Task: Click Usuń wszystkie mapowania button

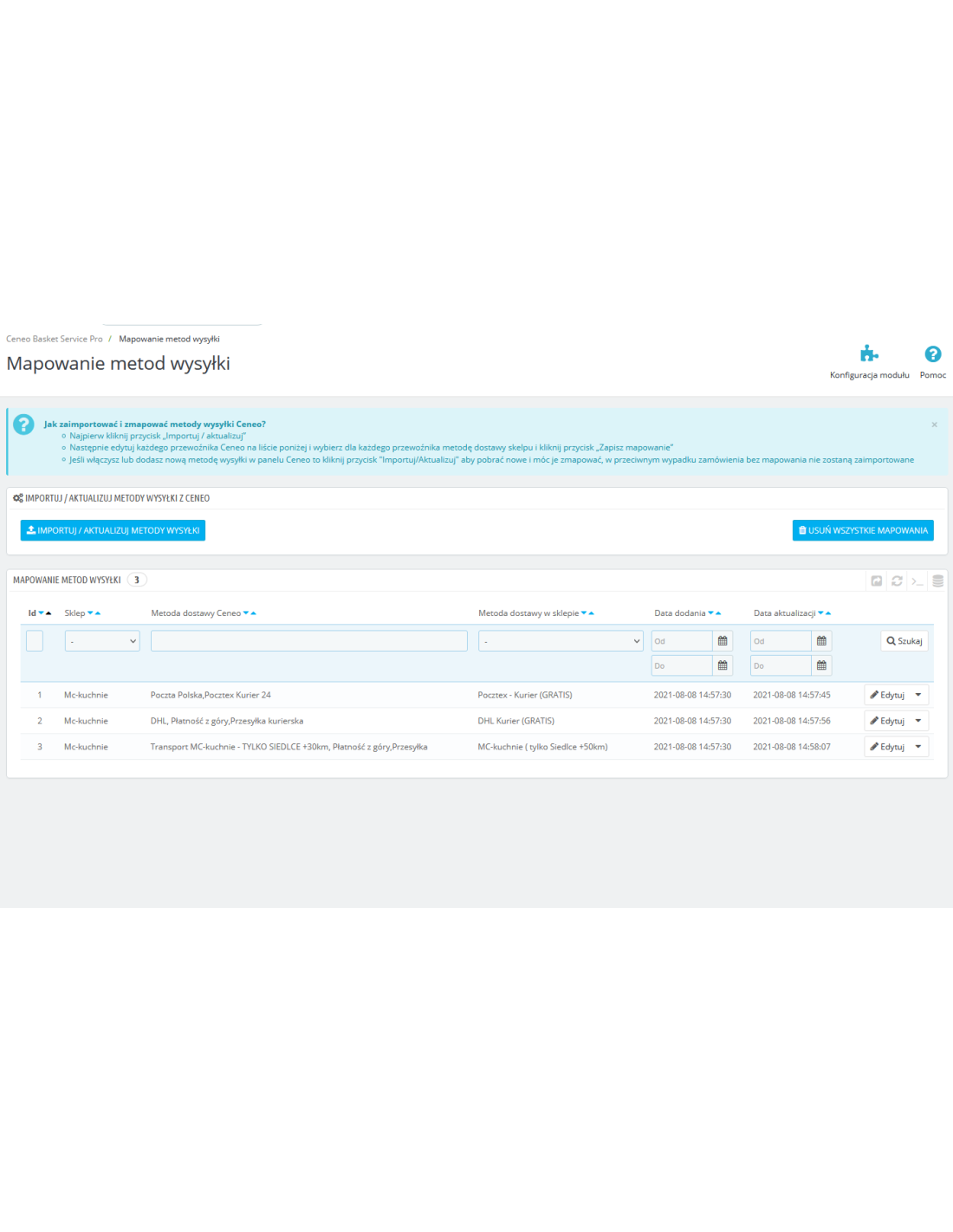Action: [x=863, y=530]
